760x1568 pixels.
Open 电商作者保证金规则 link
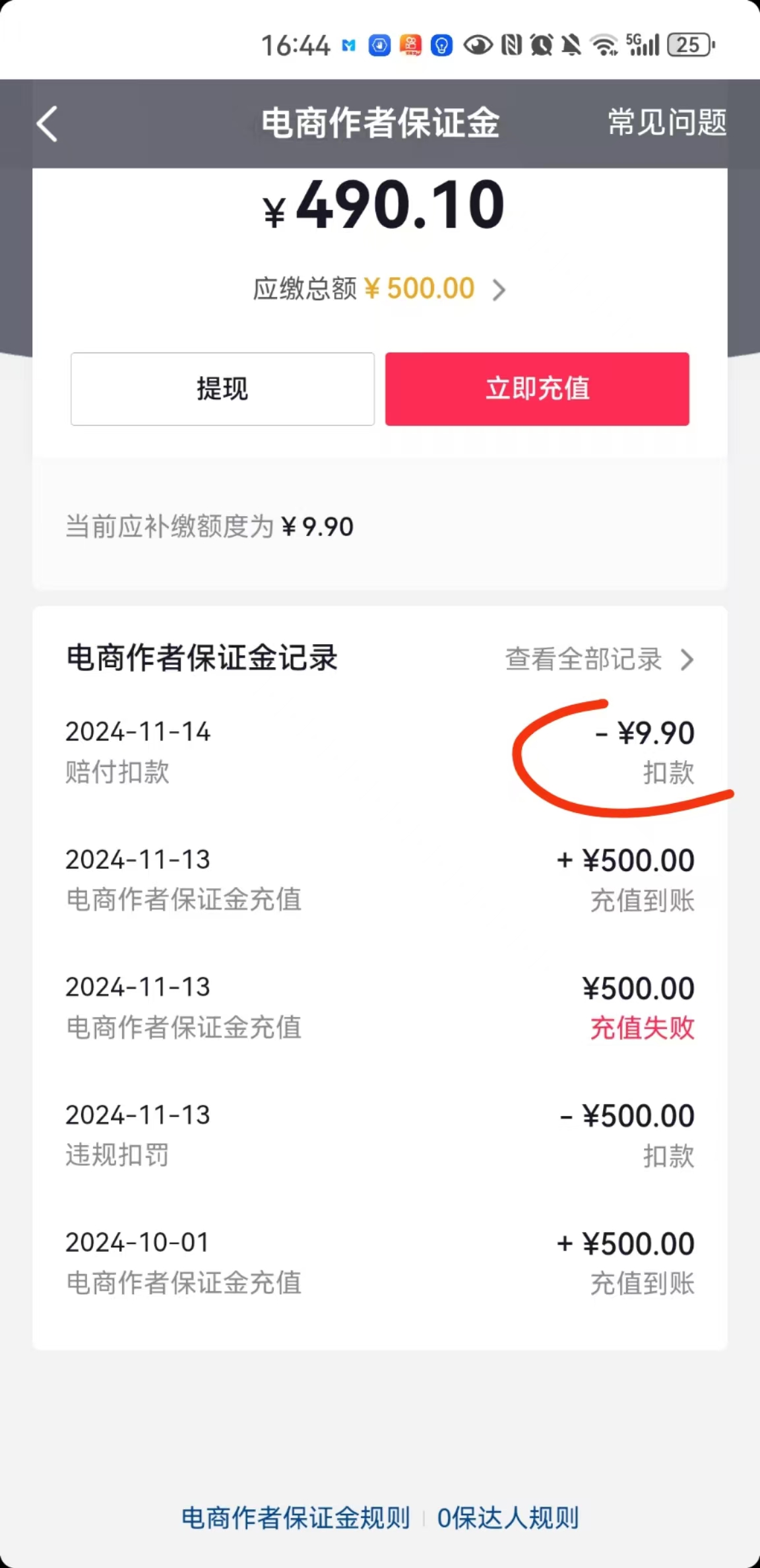[x=296, y=1518]
